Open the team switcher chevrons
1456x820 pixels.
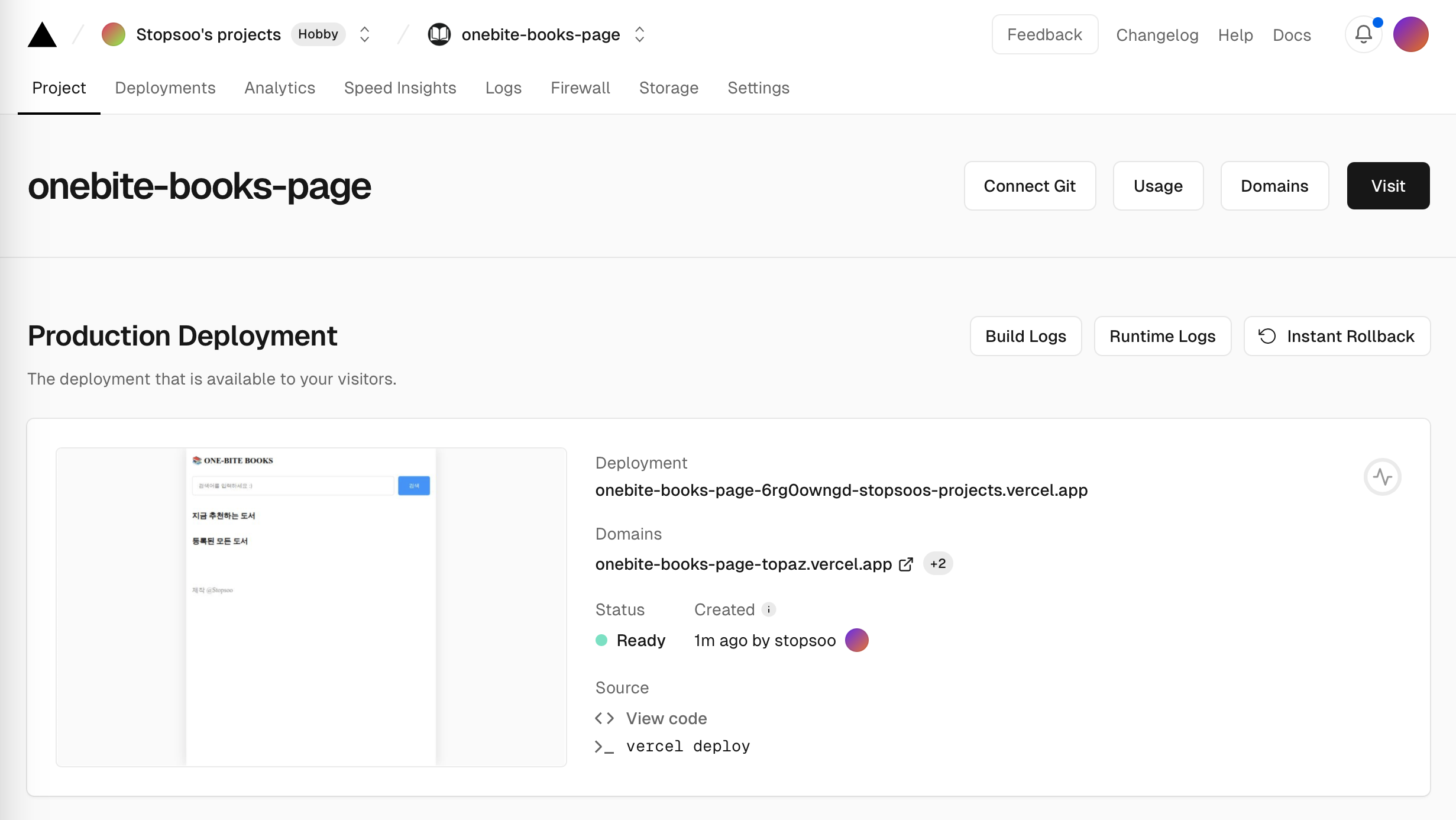point(365,34)
